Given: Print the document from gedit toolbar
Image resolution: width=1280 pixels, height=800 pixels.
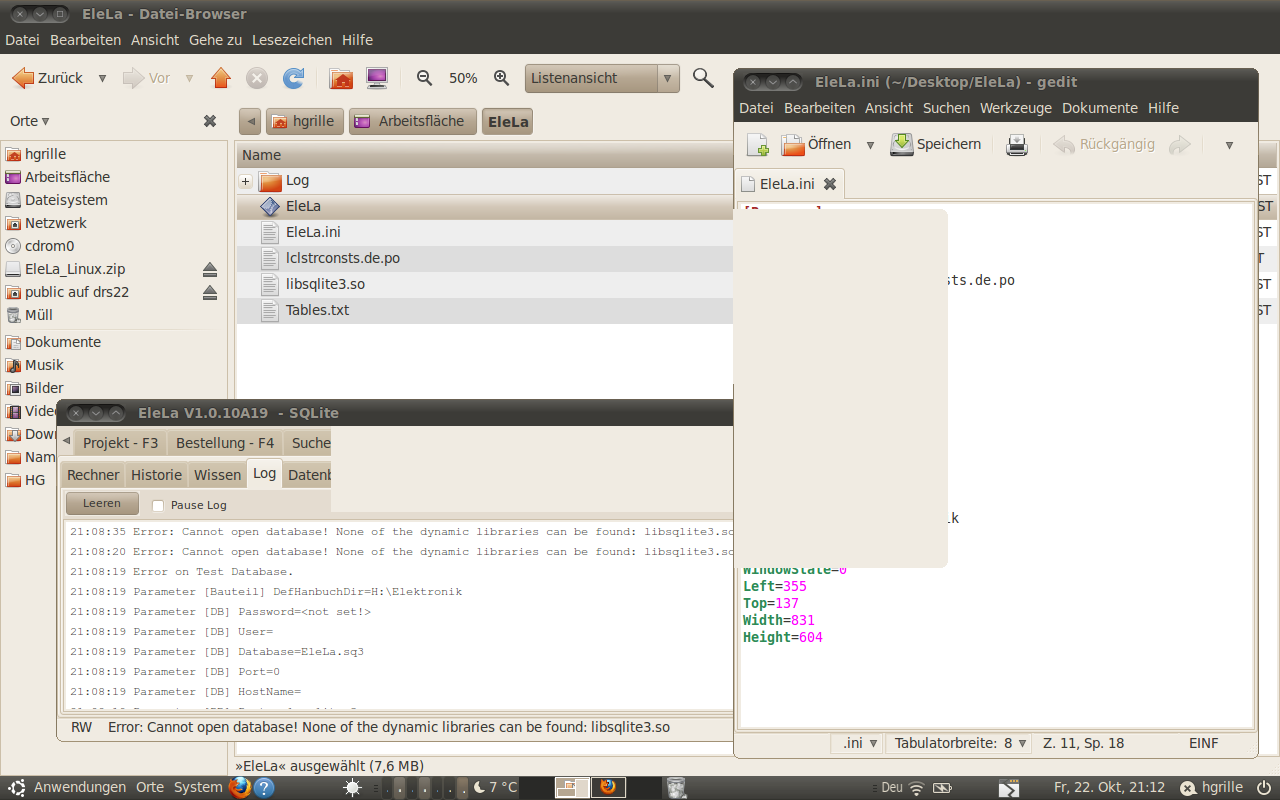Looking at the screenshot, I should tap(1017, 145).
